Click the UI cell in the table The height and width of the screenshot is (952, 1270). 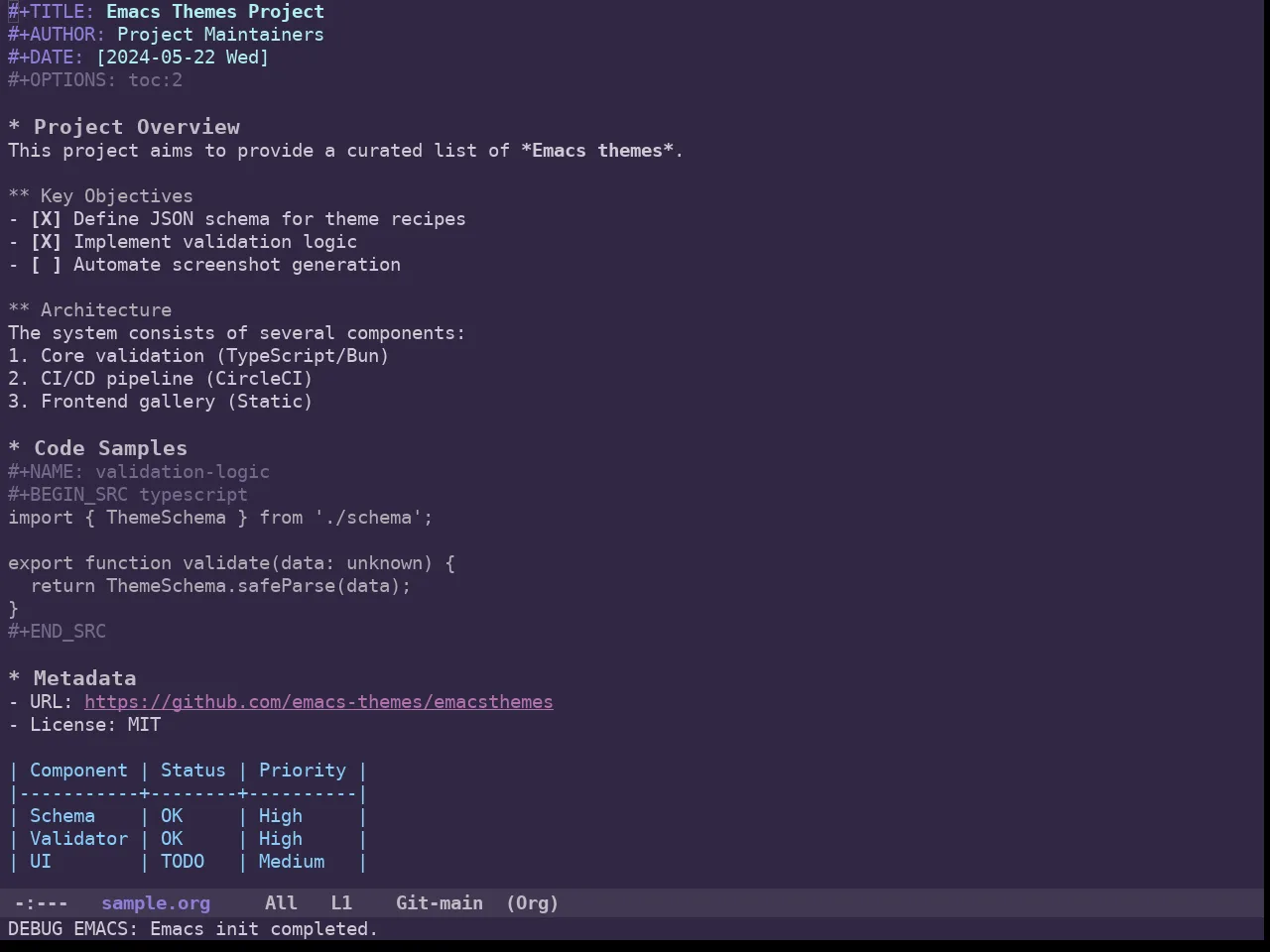pos(41,862)
